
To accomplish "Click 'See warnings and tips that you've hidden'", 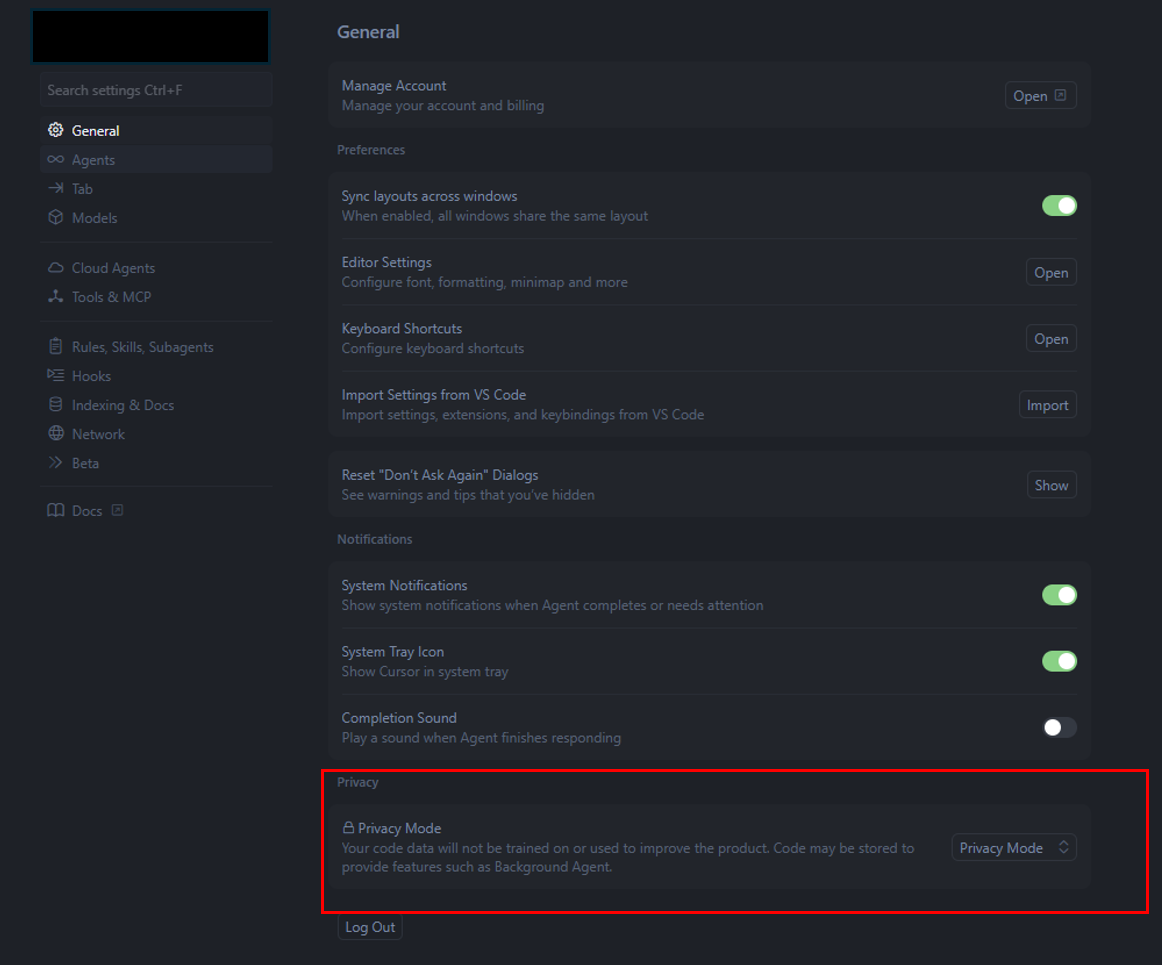I will (x=468, y=494).
